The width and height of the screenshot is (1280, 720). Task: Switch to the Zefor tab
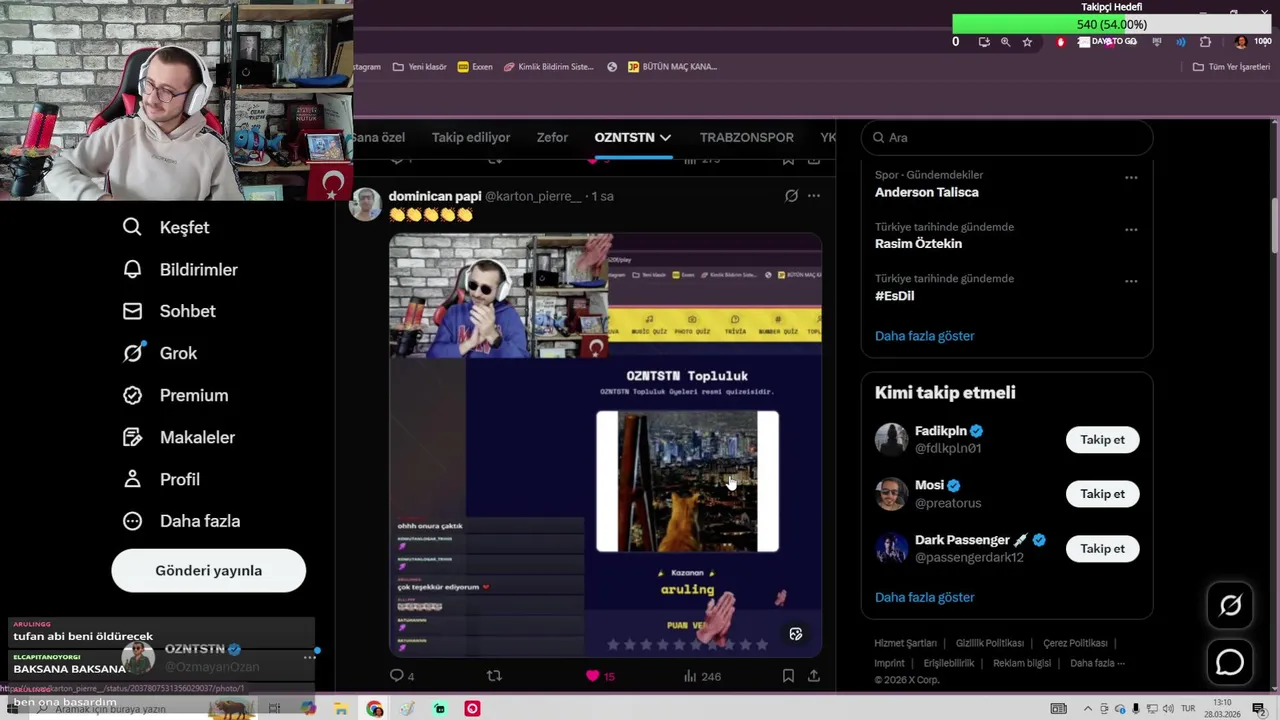(552, 137)
